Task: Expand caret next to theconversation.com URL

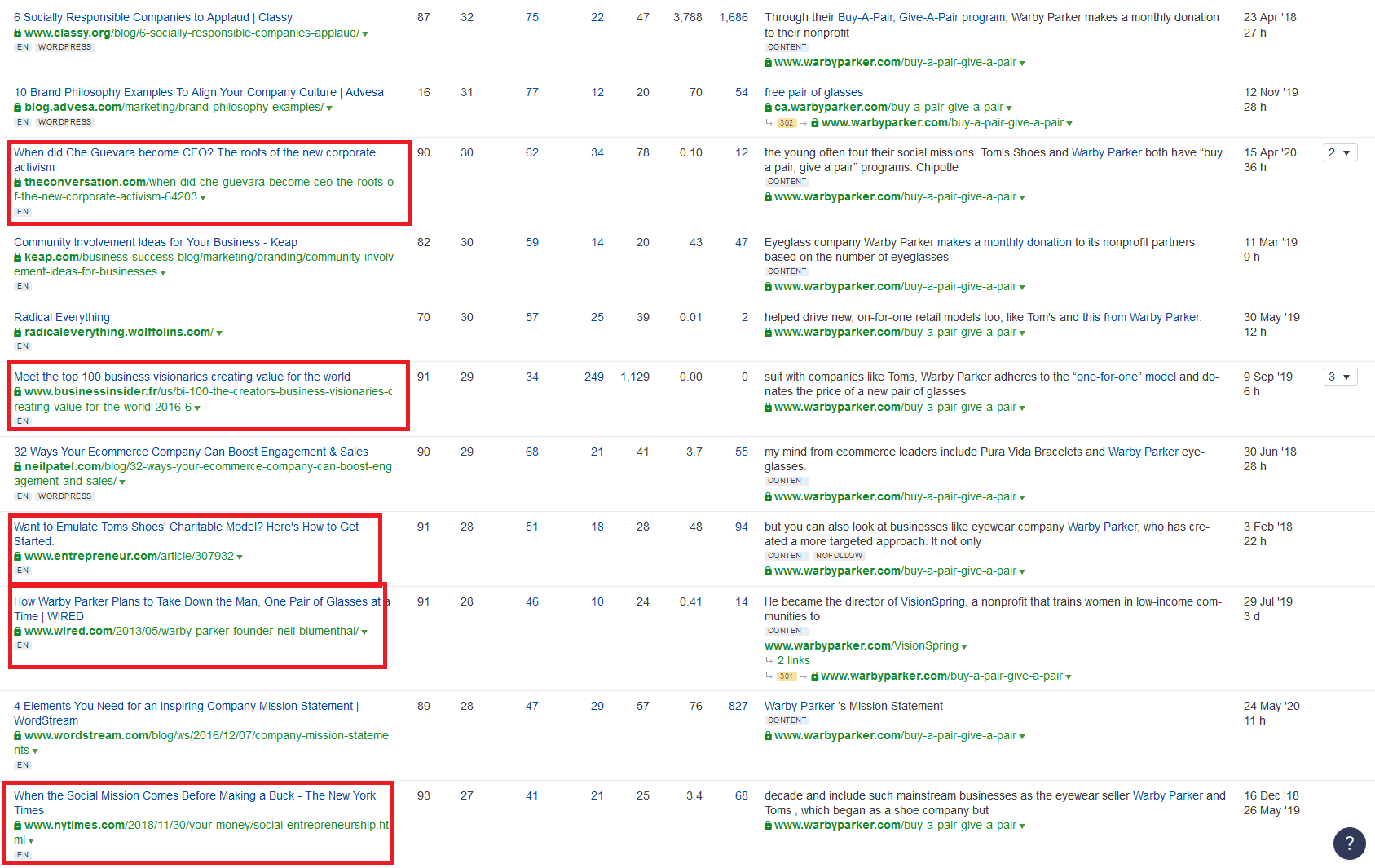Action: click(203, 198)
